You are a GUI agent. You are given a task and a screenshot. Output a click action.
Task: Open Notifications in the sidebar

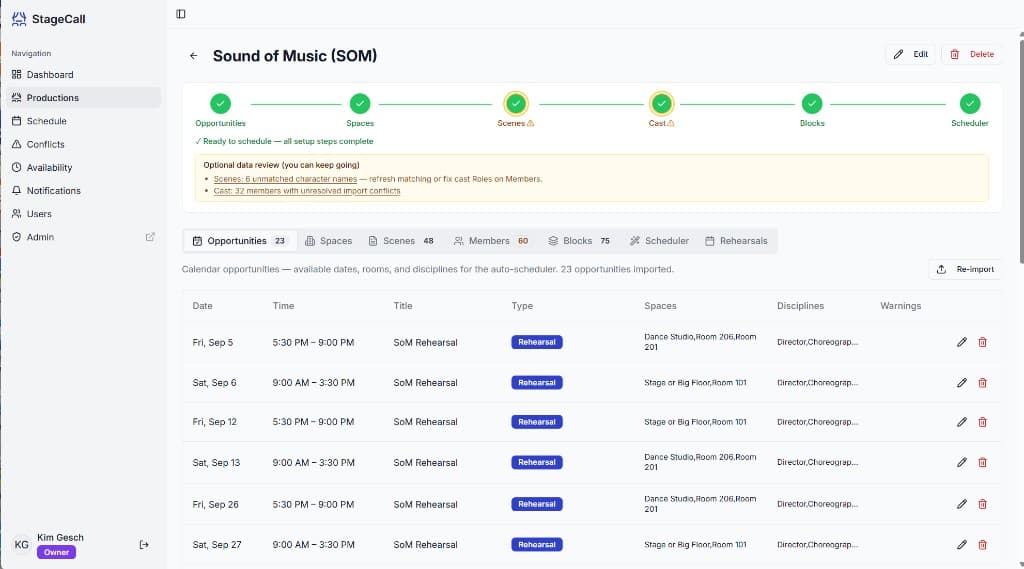[84, 191]
